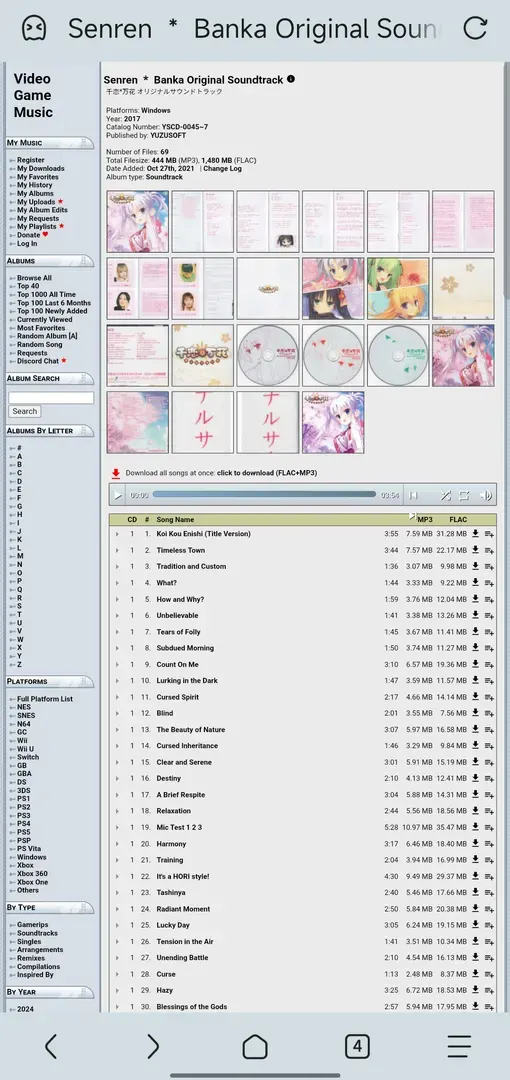Click the 'click to download (FLAC+MP3)' link
The width and height of the screenshot is (510, 1080).
[x=267, y=473]
